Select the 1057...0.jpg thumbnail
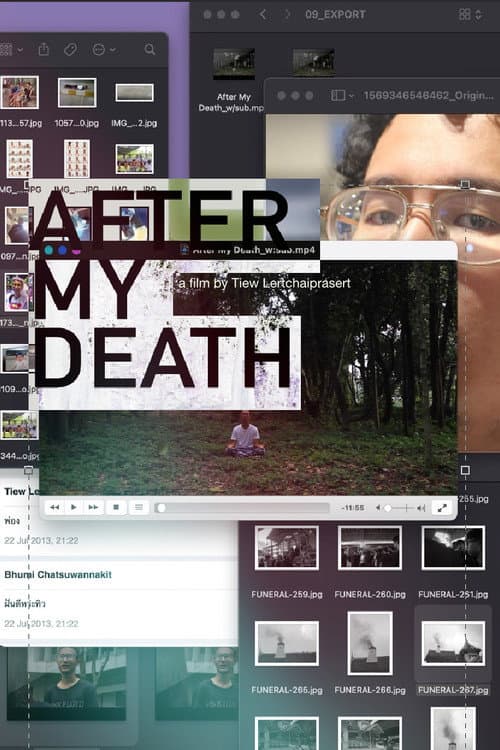500x750 pixels. [x=77, y=93]
